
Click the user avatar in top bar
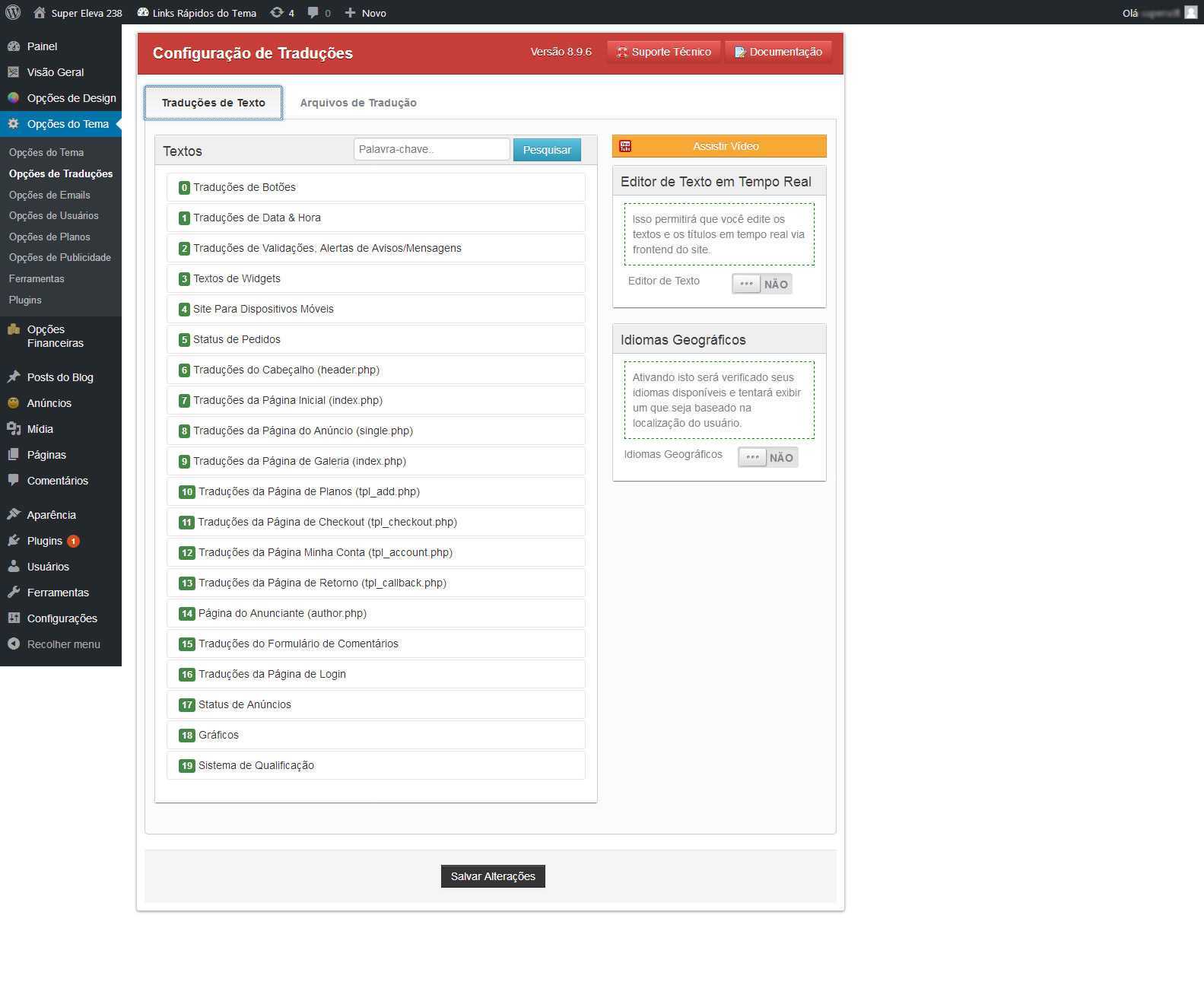(x=1190, y=12)
